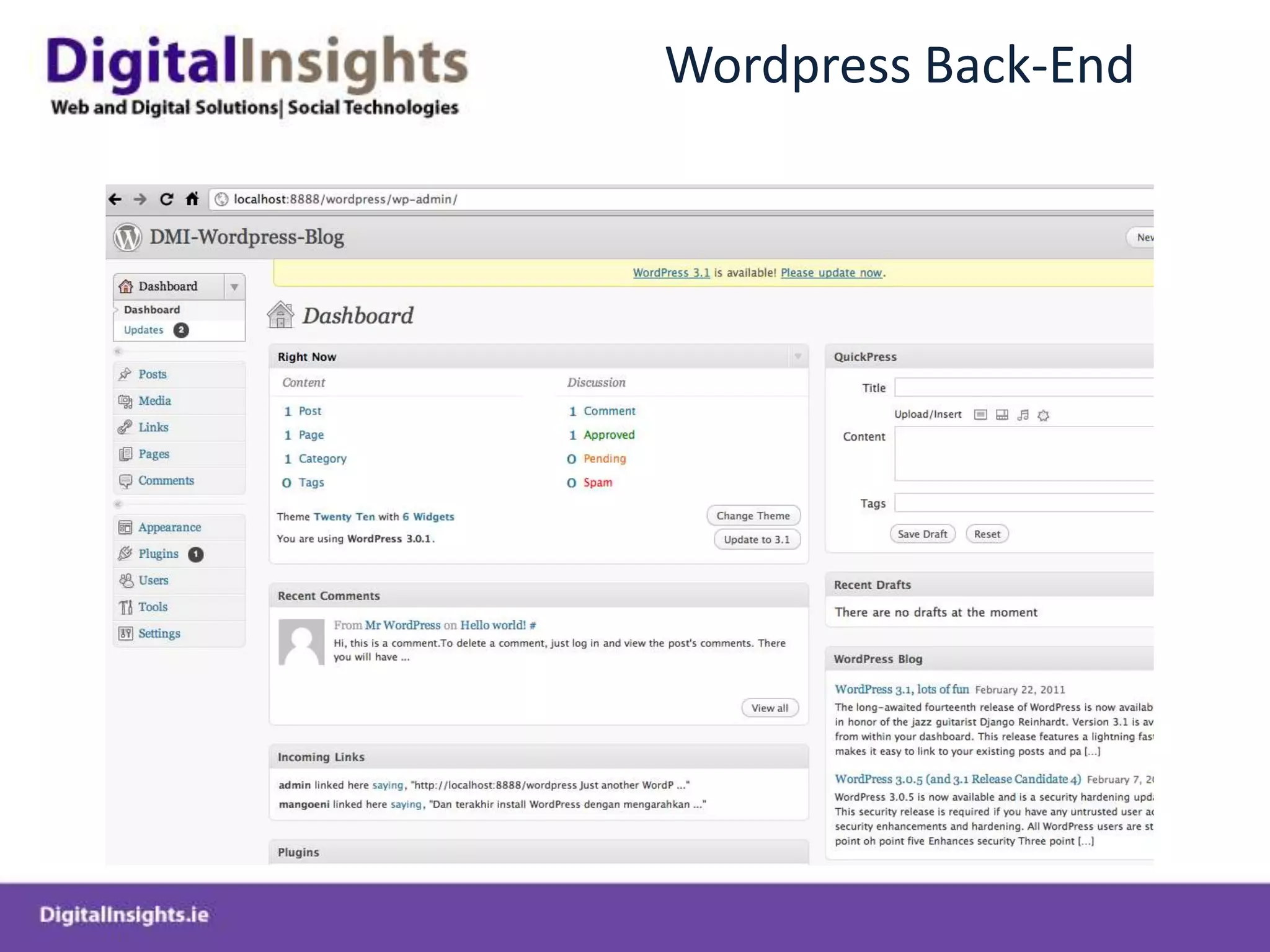The image size is (1270, 952).
Task: Click the commenter avatar thumbnail
Action: (x=301, y=642)
